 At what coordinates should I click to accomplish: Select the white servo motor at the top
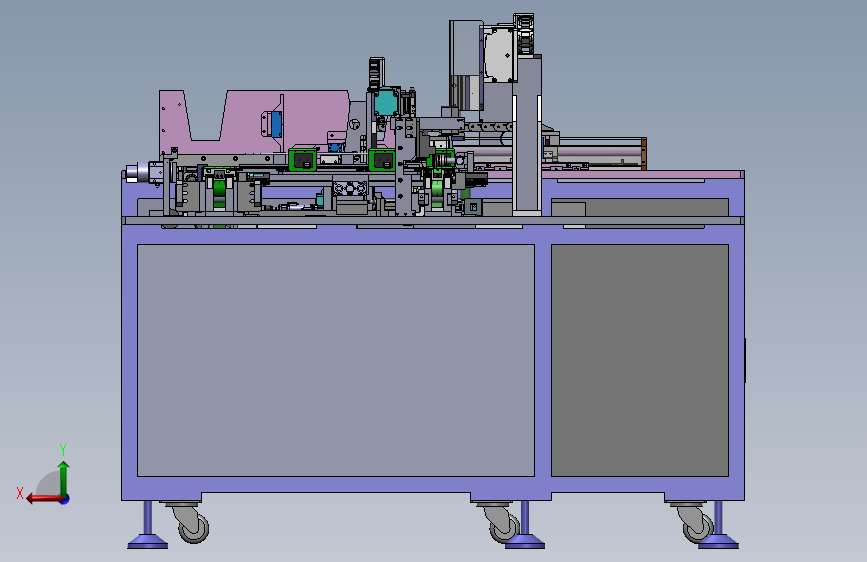tap(499, 55)
